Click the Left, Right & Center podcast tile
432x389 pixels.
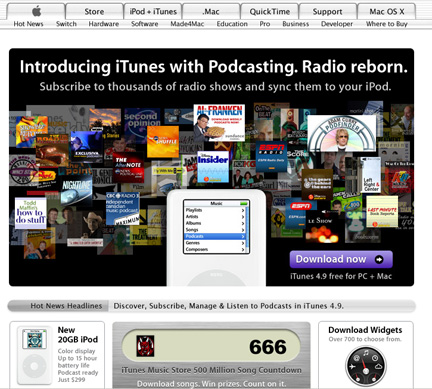click(x=371, y=175)
